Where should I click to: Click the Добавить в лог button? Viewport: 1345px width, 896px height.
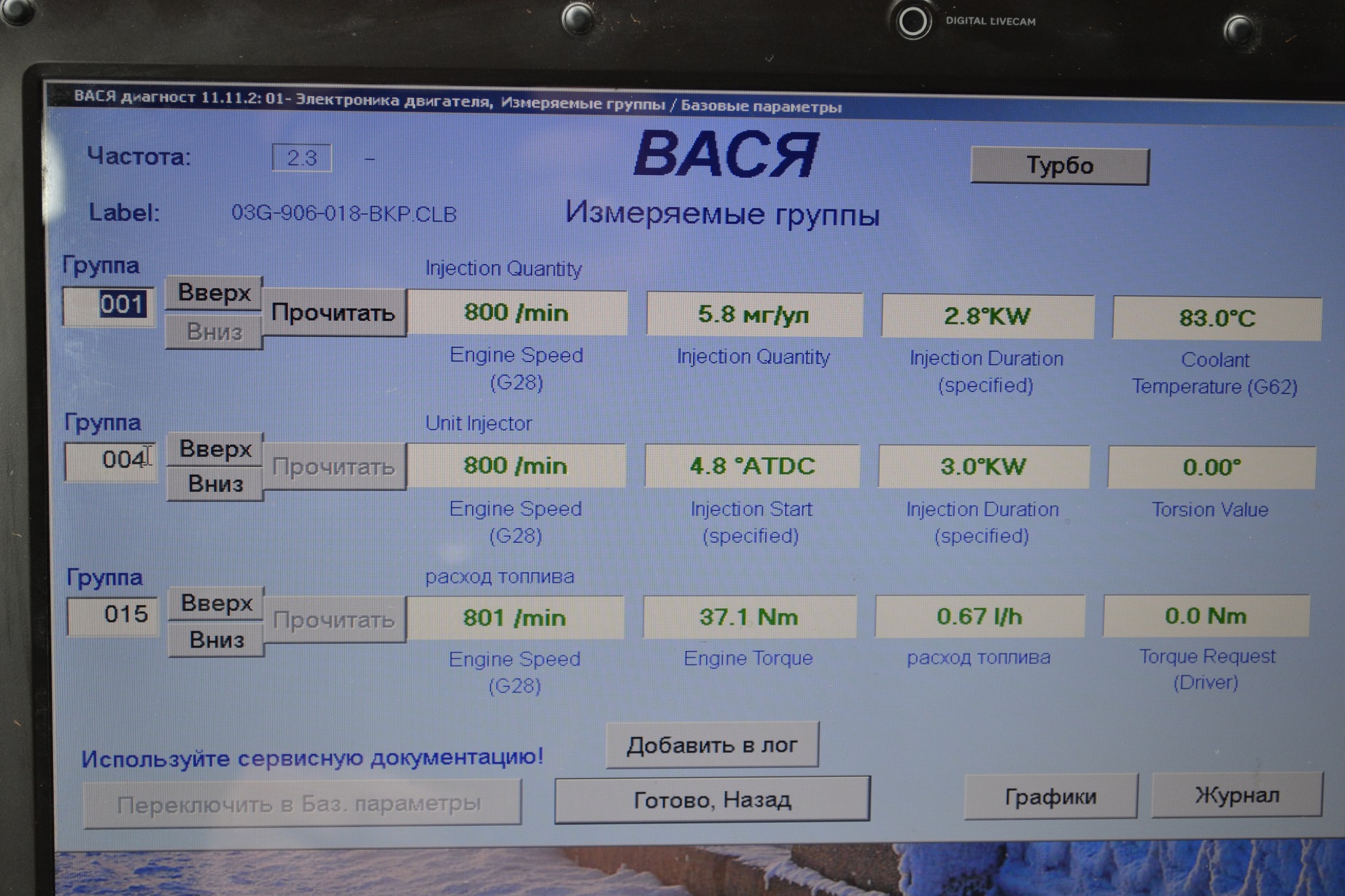[x=712, y=745]
